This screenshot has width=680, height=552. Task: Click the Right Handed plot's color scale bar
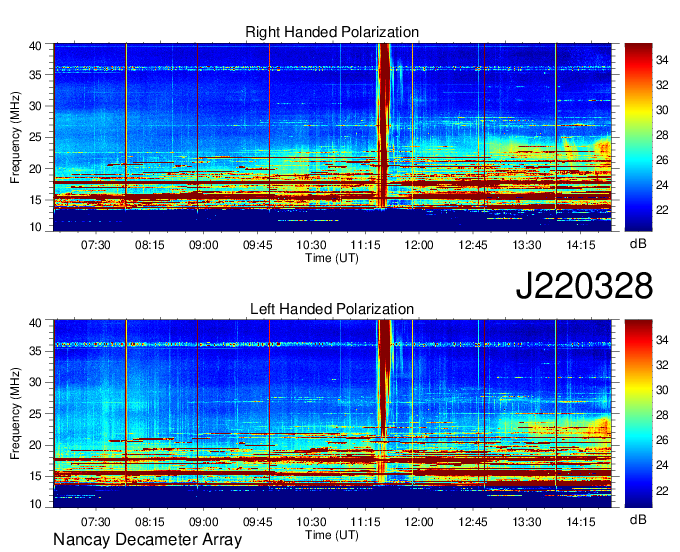(x=638, y=137)
